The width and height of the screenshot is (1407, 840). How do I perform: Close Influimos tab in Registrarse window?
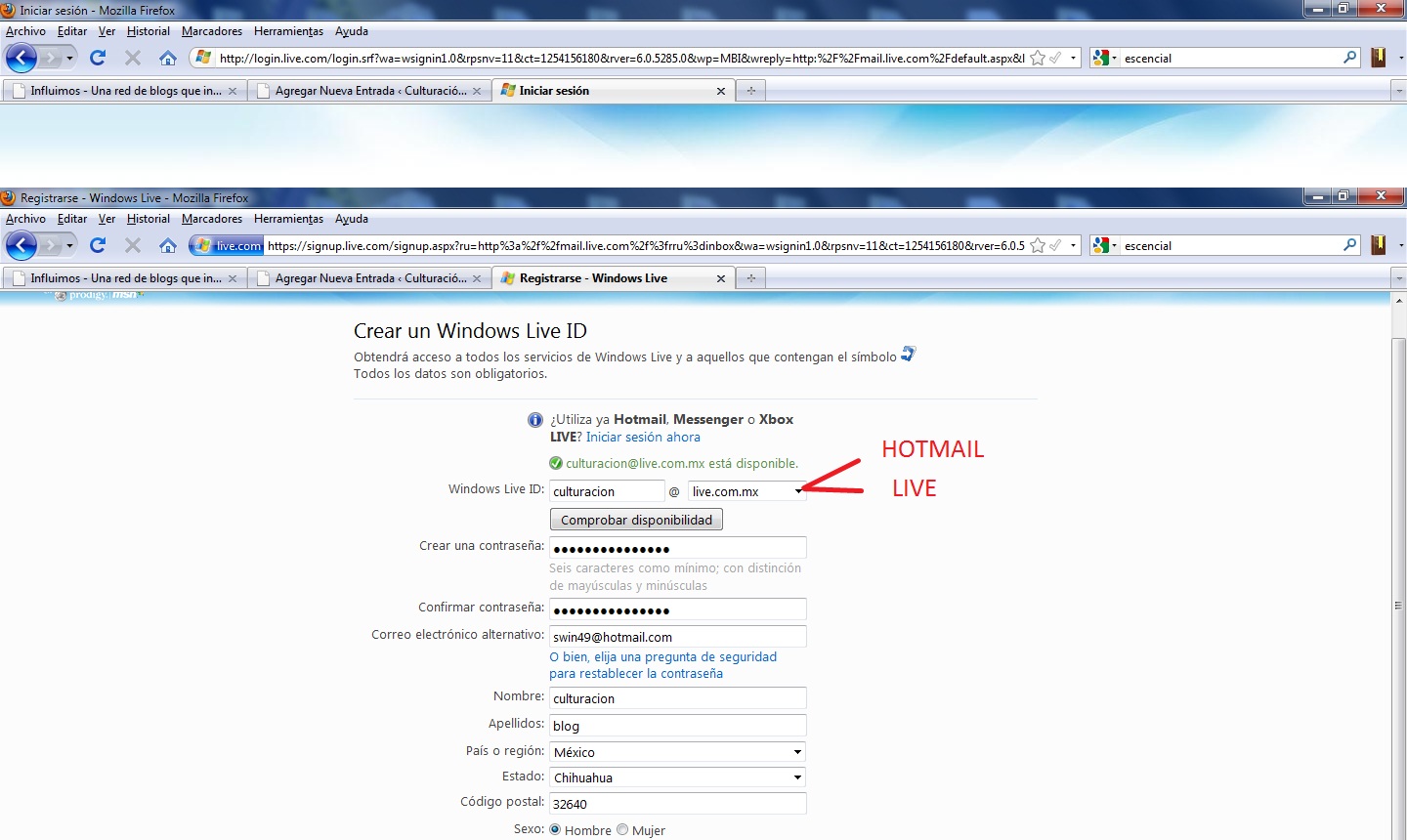click(x=233, y=278)
